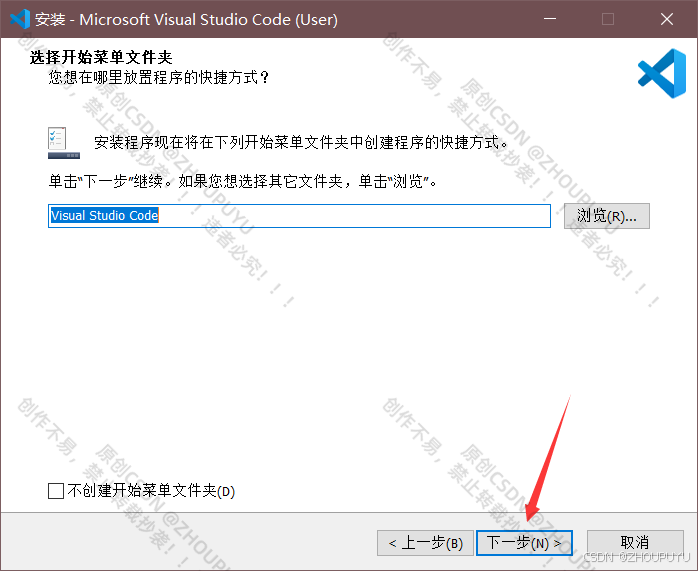This screenshot has height=571, width=698.
Task: Open the 浏览(R)... browse button
Action: click(x=607, y=216)
